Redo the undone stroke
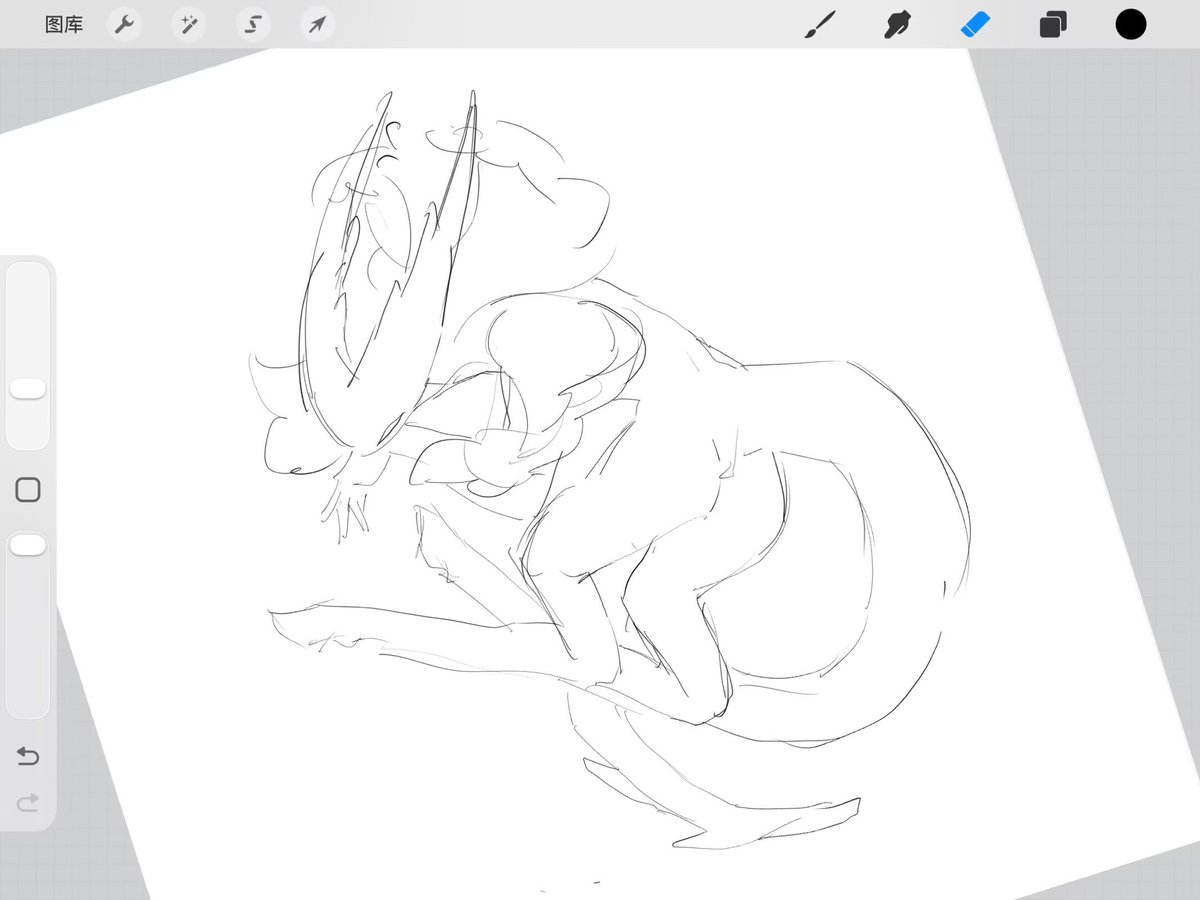The height and width of the screenshot is (900, 1200). point(28,802)
